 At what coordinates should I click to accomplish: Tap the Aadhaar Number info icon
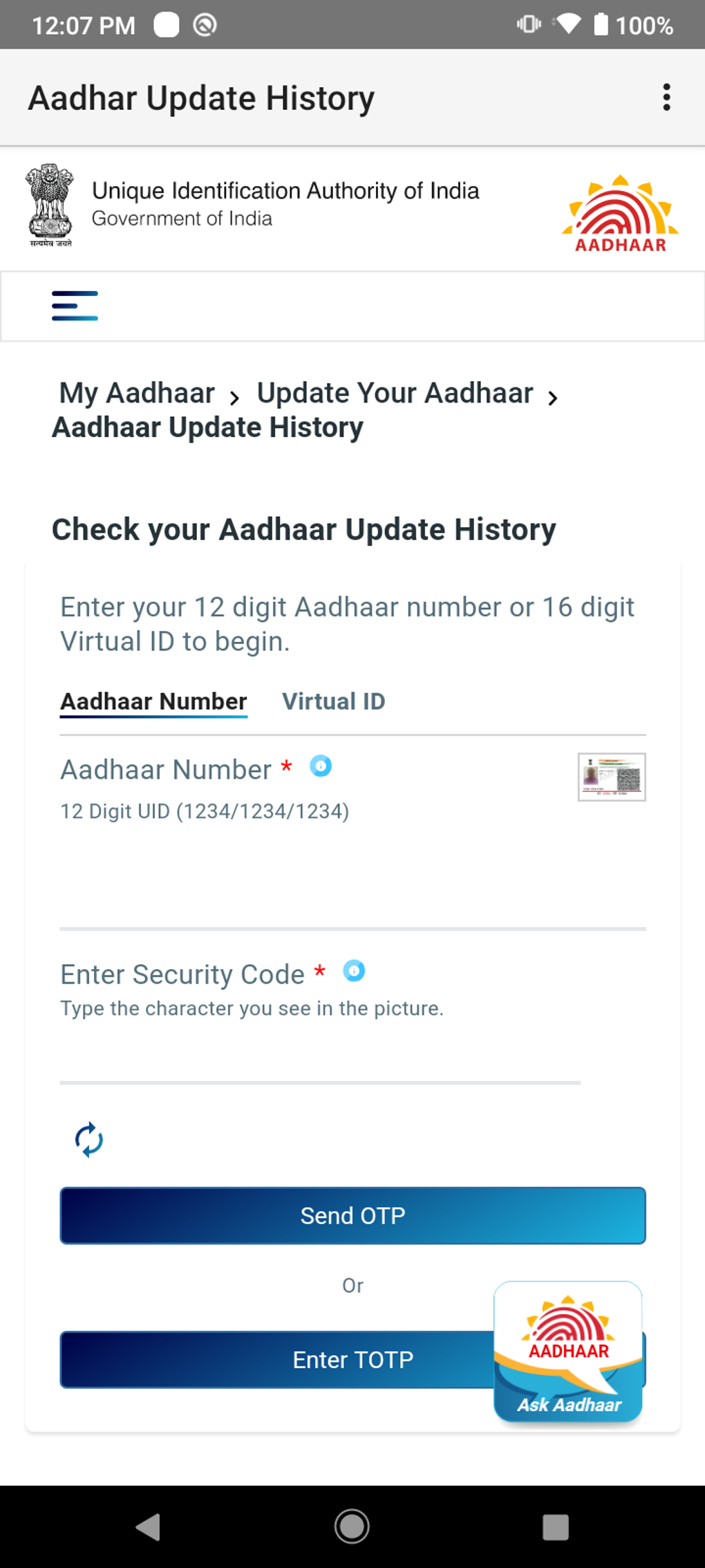click(321, 766)
